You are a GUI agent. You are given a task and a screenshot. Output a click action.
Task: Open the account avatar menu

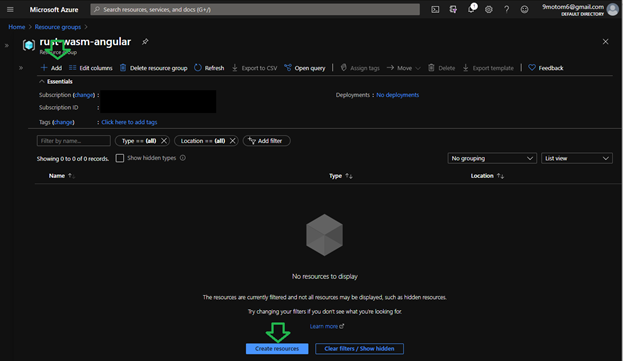pos(613,10)
